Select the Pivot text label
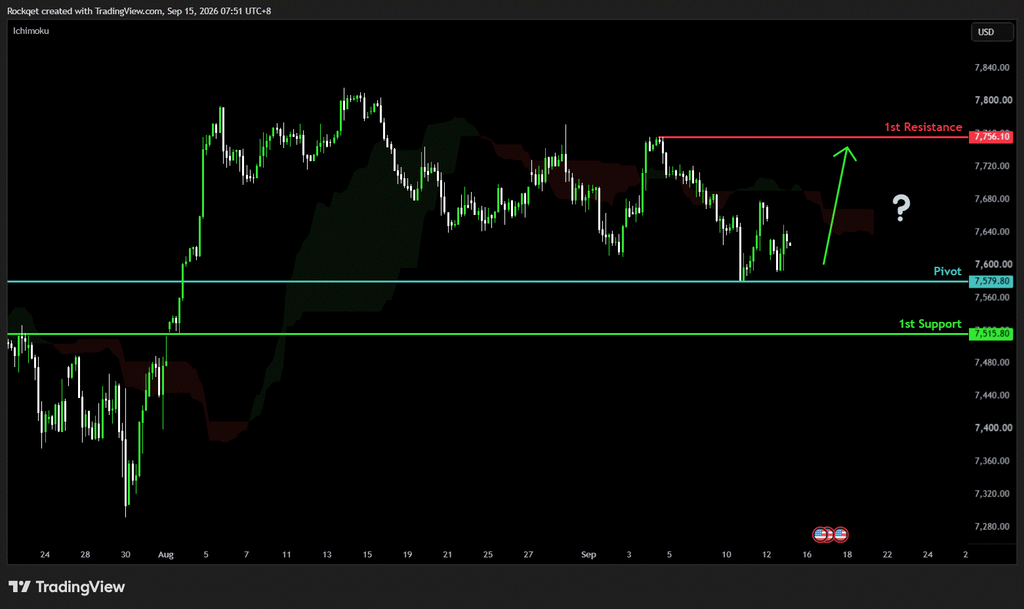 pyautogui.click(x=947, y=272)
